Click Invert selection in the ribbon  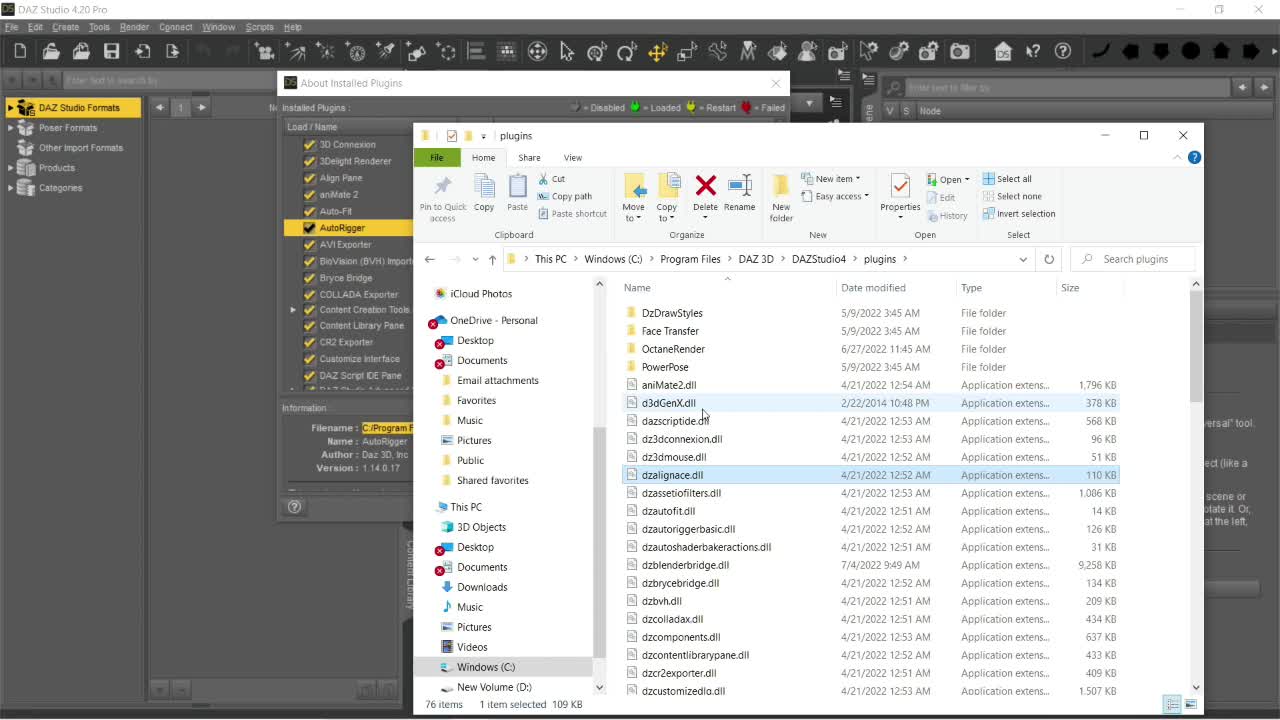(1018, 213)
